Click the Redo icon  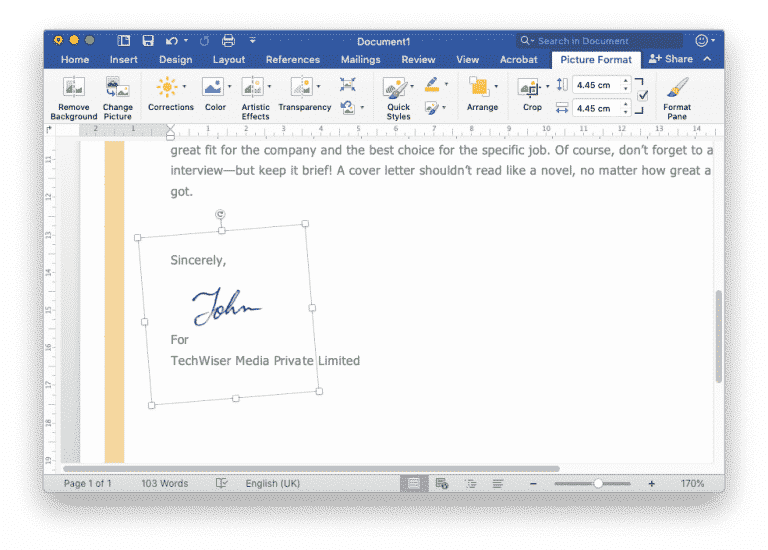(x=205, y=41)
